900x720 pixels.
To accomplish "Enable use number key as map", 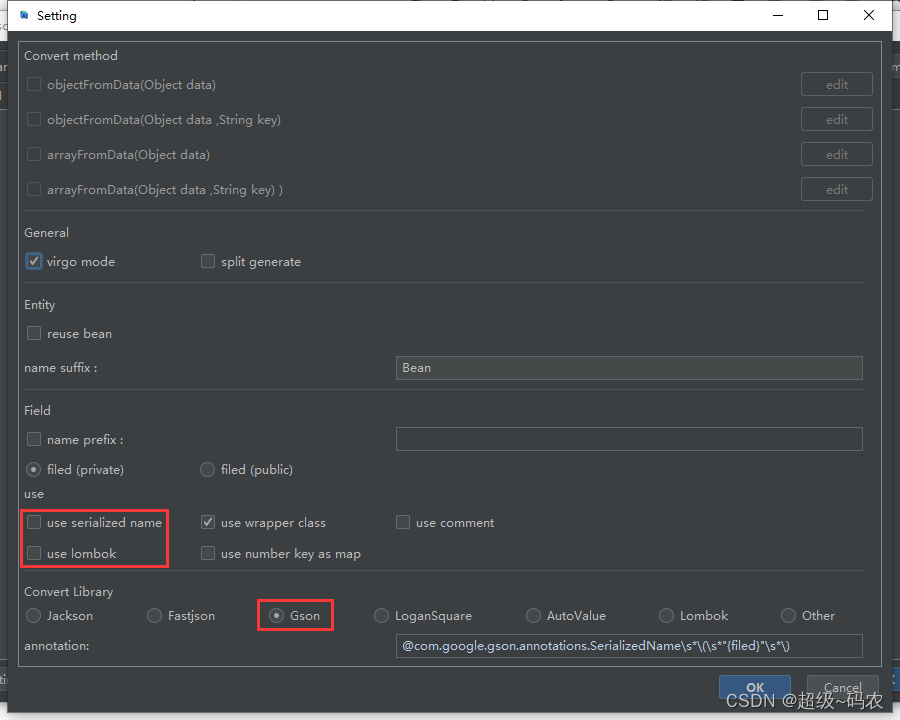I will coord(207,553).
